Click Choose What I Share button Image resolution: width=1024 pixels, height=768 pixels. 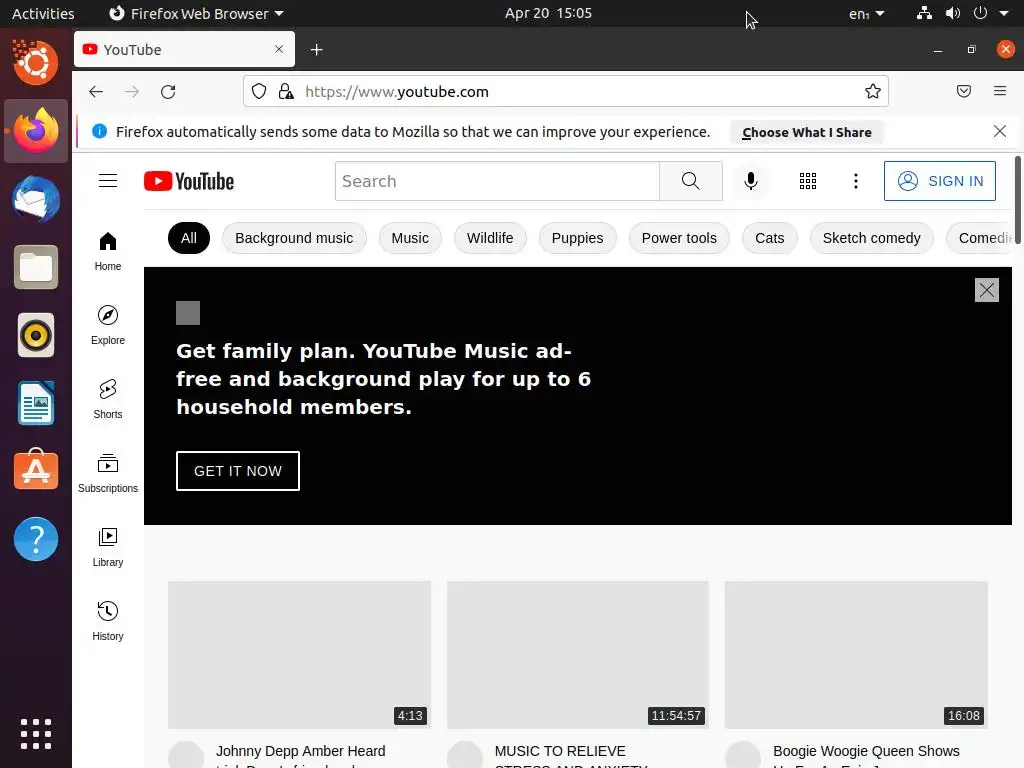click(x=807, y=133)
